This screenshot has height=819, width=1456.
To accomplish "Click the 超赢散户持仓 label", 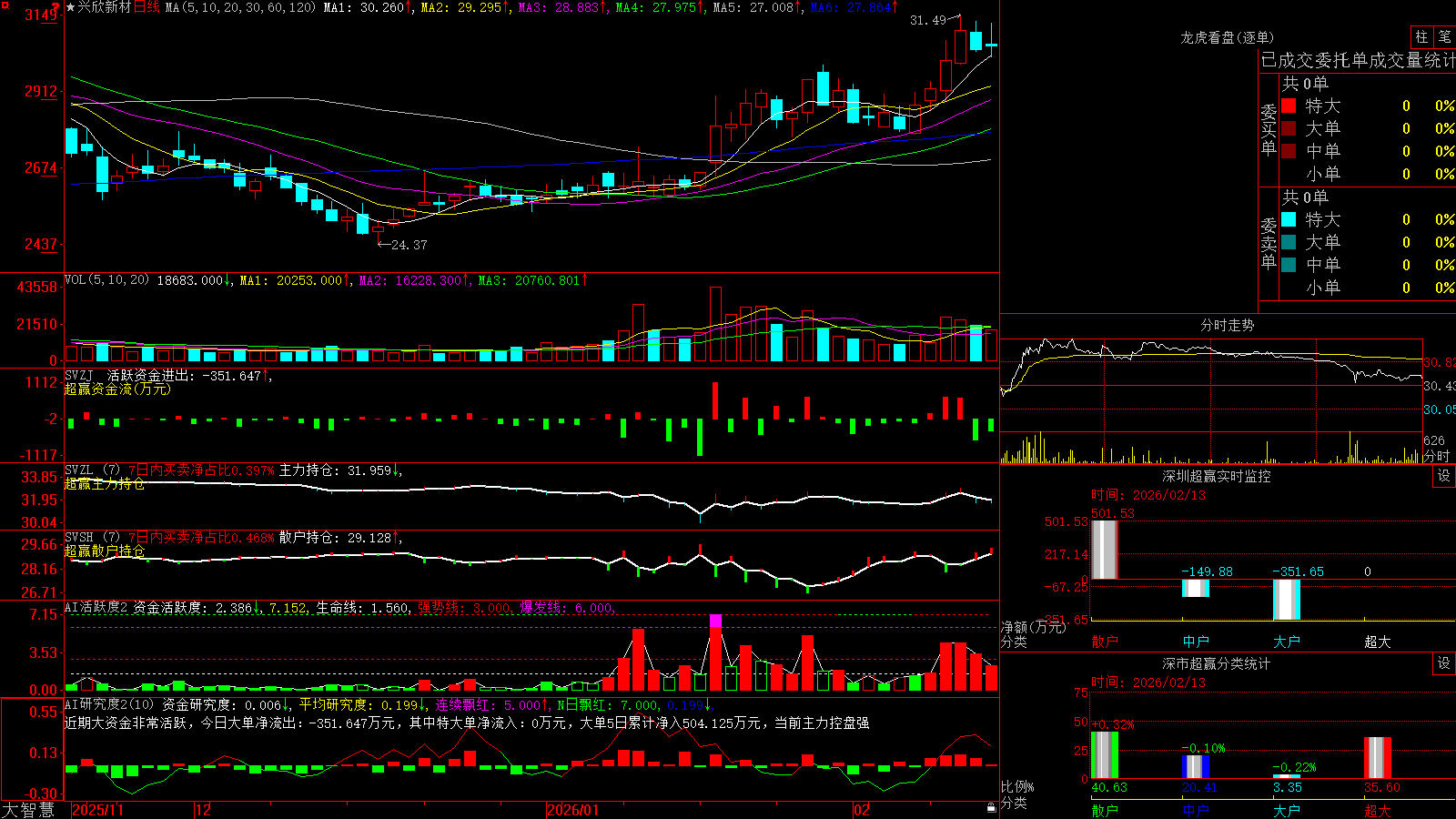I will [x=105, y=551].
